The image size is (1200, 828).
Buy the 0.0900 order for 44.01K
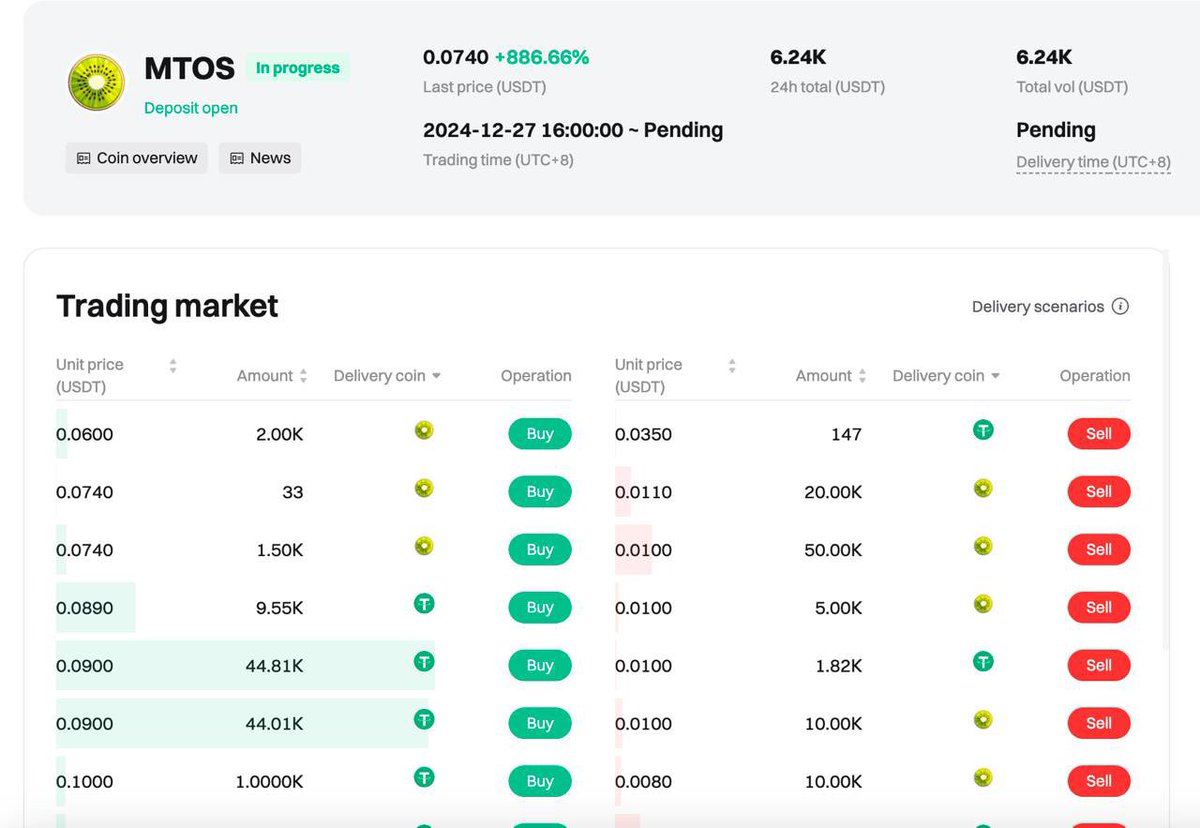pyautogui.click(x=540, y=723)
